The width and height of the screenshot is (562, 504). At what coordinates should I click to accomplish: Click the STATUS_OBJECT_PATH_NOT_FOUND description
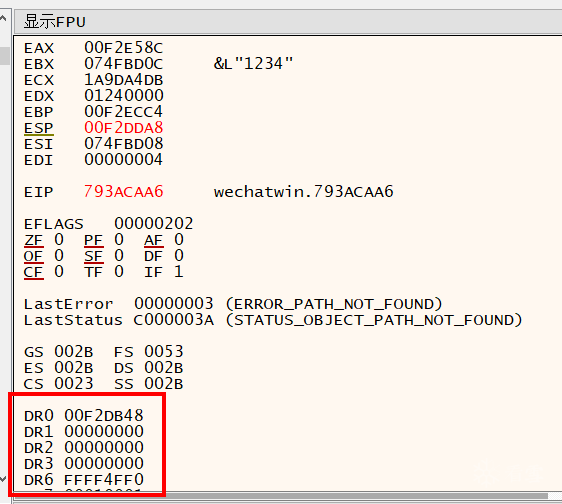(x=374, y=320)
